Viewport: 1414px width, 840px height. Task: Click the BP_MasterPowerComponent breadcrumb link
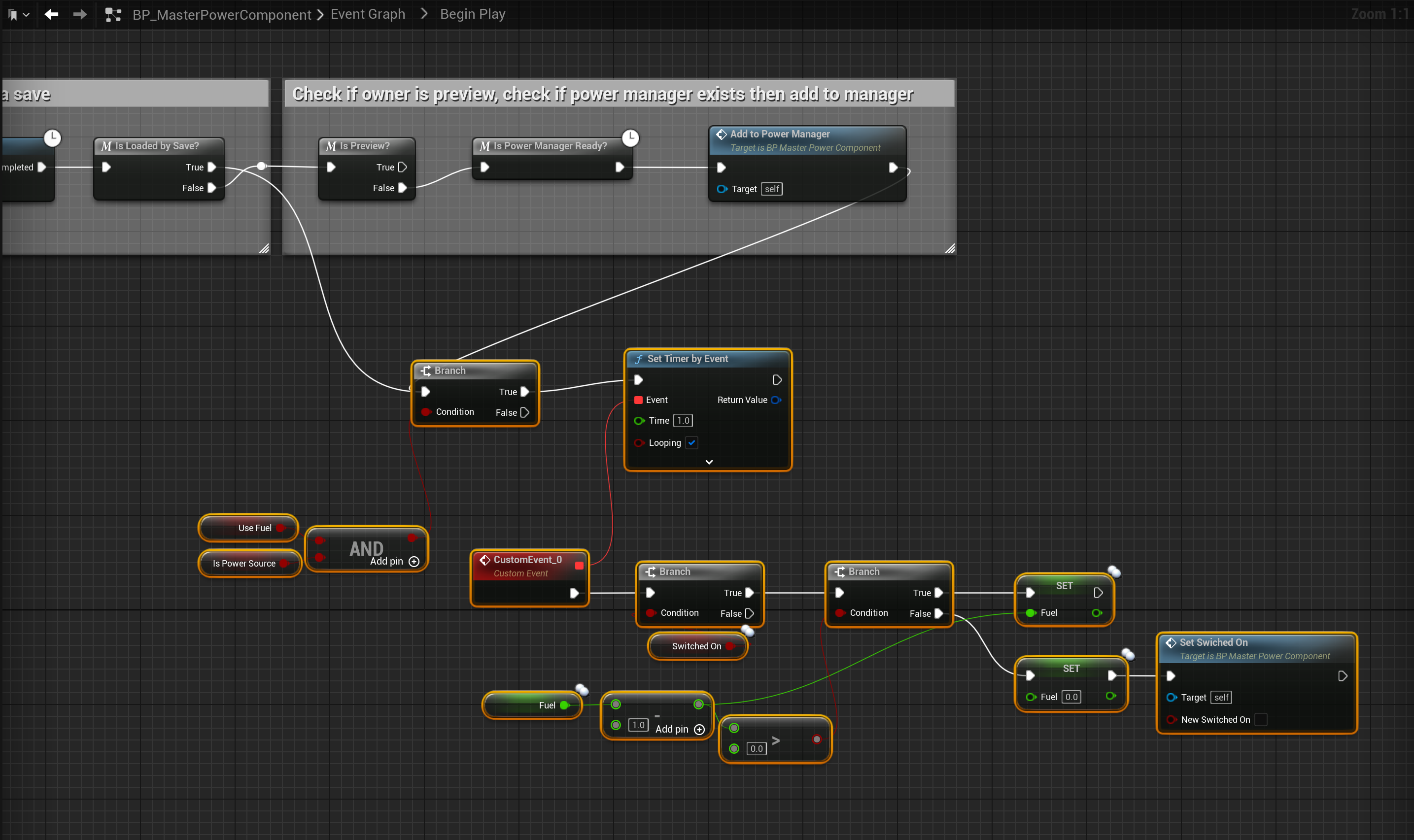[x=221, y=14]
